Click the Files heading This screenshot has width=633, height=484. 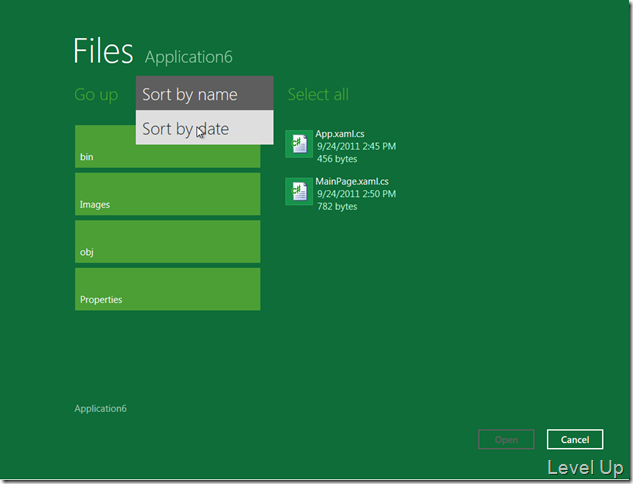pyautogui.click(x=103, y=51)
